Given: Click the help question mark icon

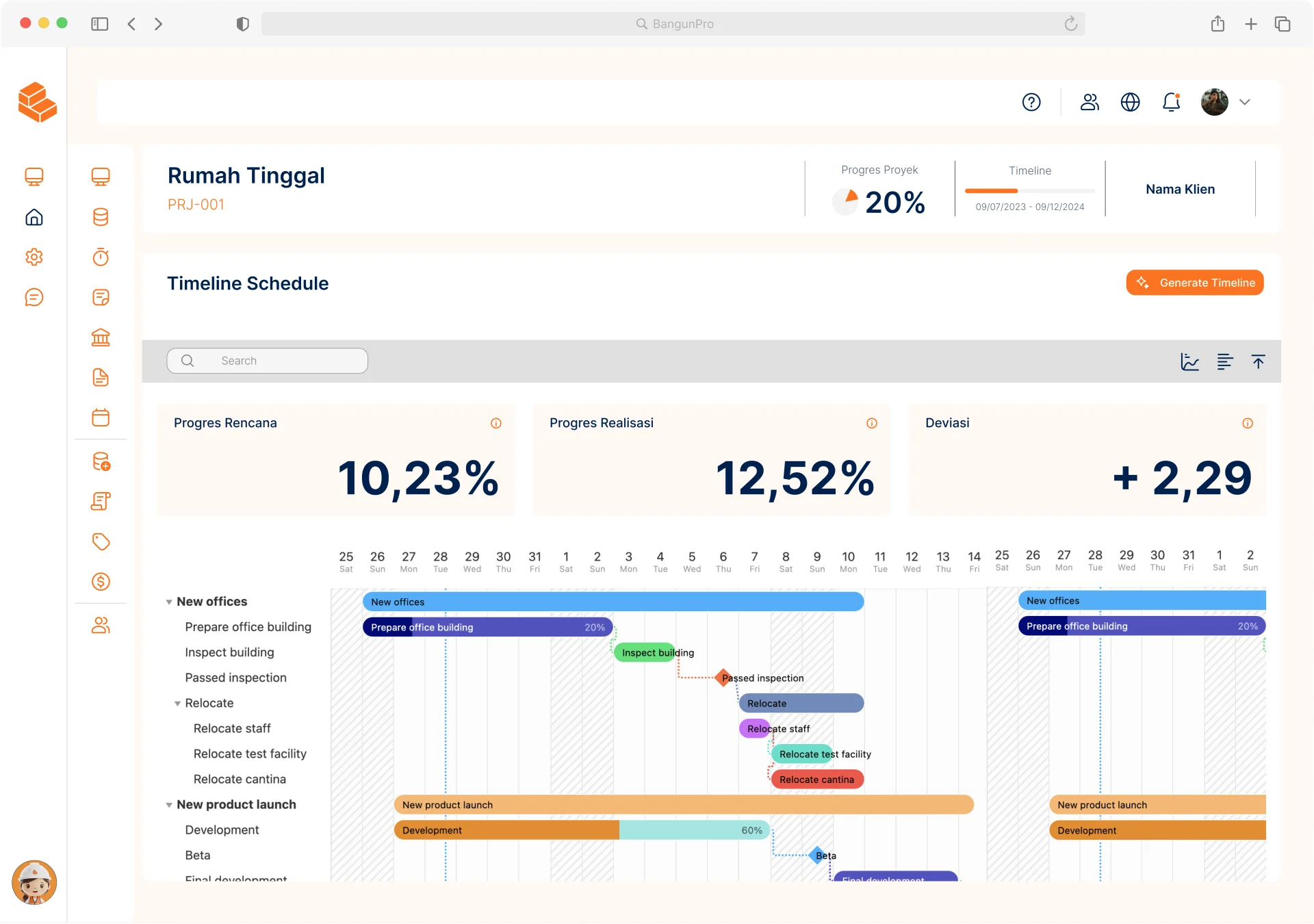Looking at the screenshot, I should 1031,102.
